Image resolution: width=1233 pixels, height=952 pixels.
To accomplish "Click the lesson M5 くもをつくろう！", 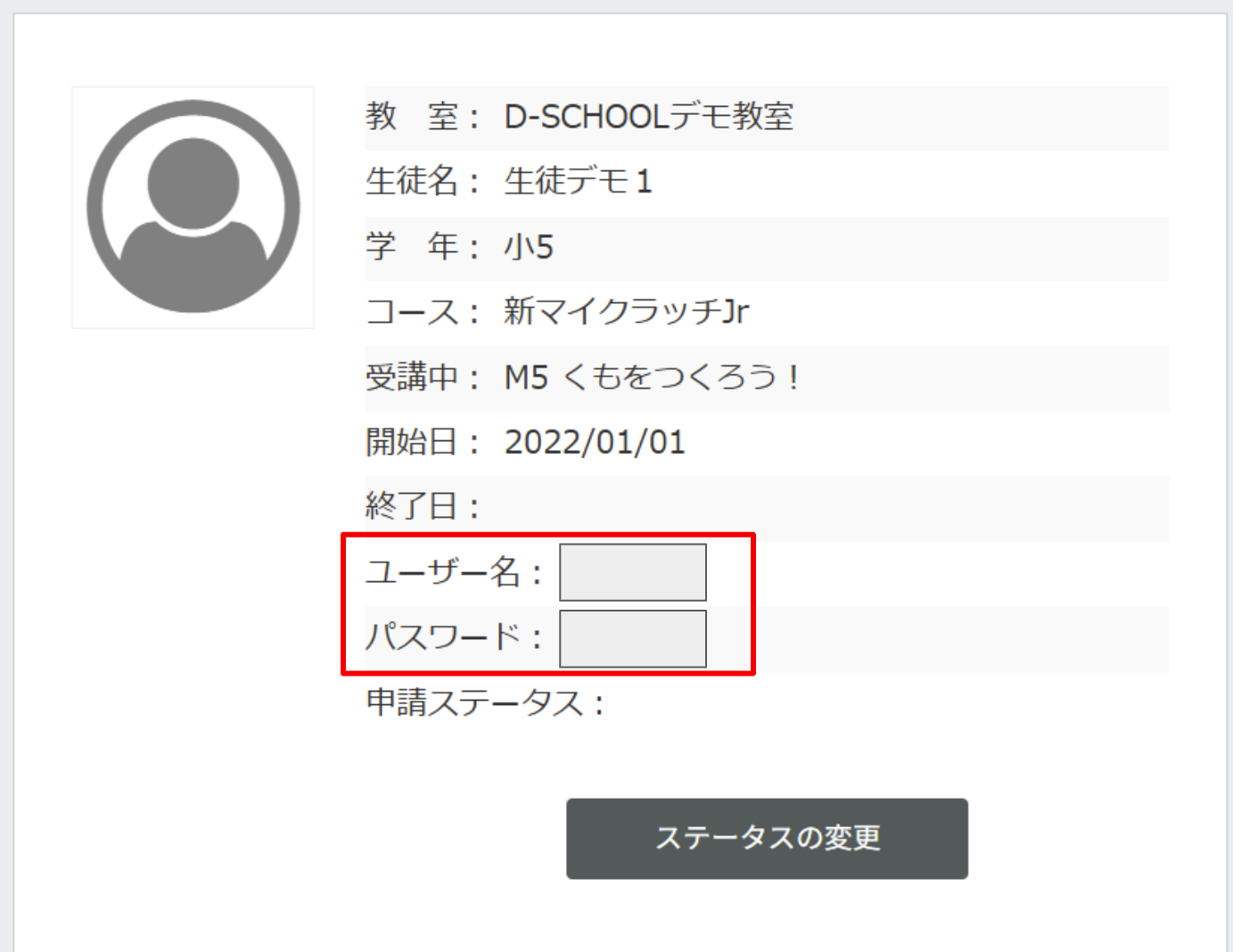I will tap(651, 377).
